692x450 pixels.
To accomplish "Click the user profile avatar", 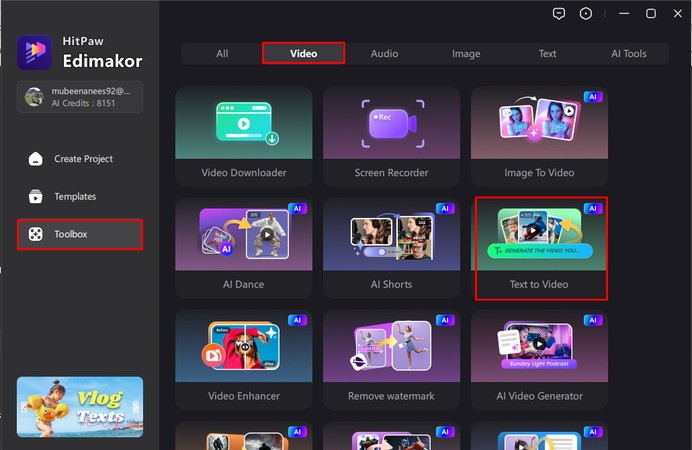I will [x=35, y=97].
